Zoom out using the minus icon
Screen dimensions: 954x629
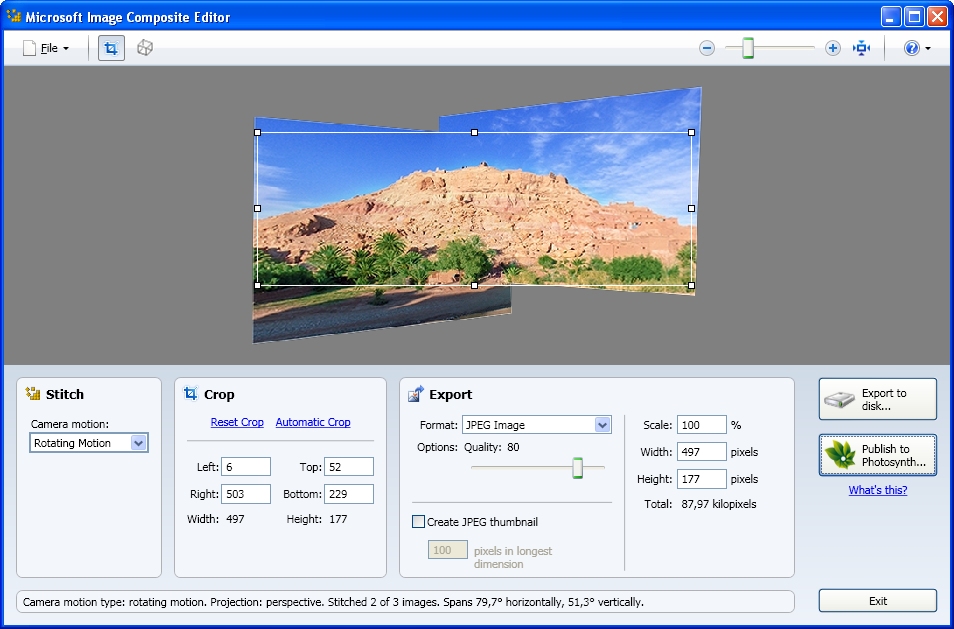pyautogui.click(x=707, y=47)
